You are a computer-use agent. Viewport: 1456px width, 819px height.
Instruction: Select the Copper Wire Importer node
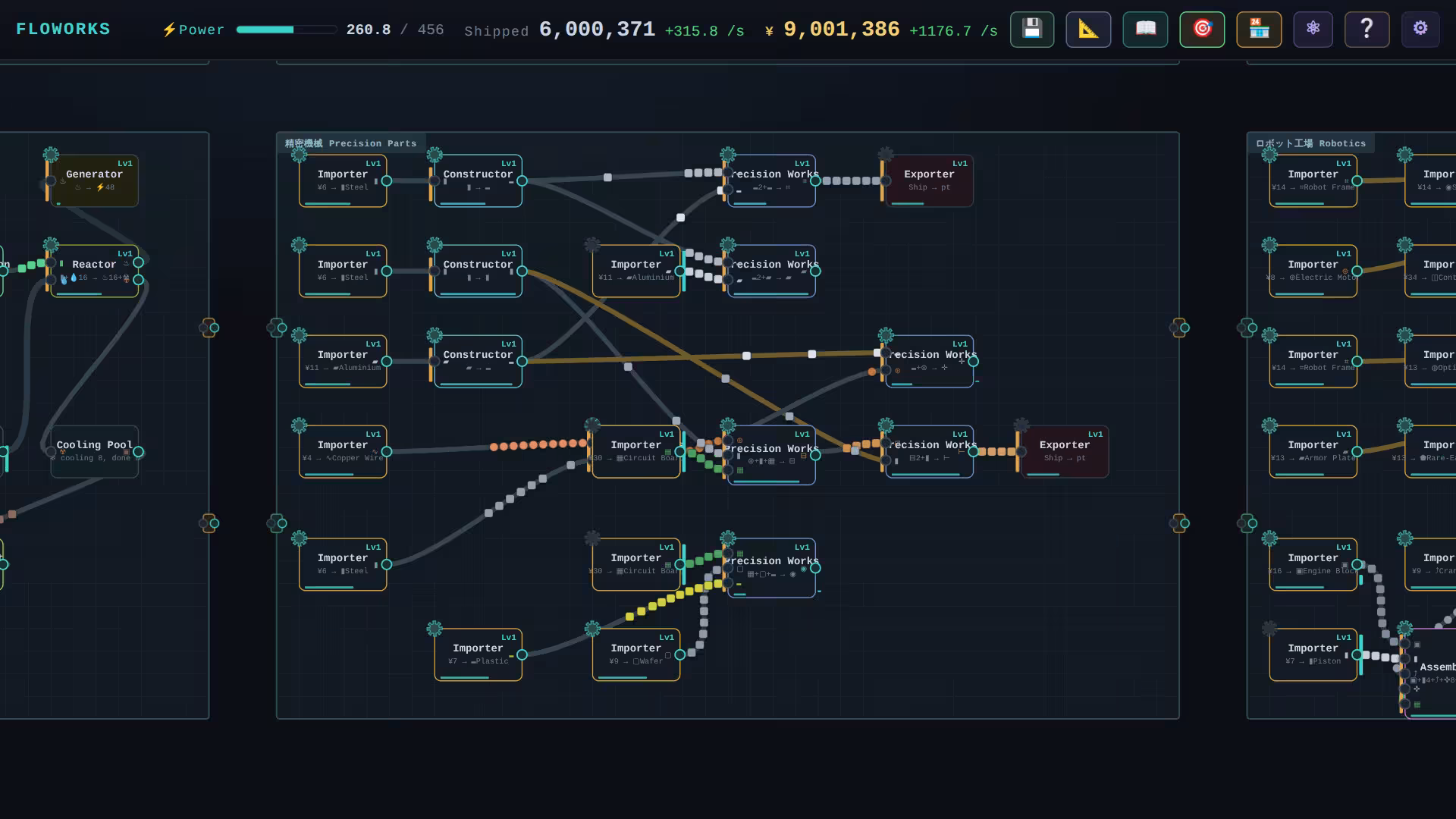click(x=343, y=451)
